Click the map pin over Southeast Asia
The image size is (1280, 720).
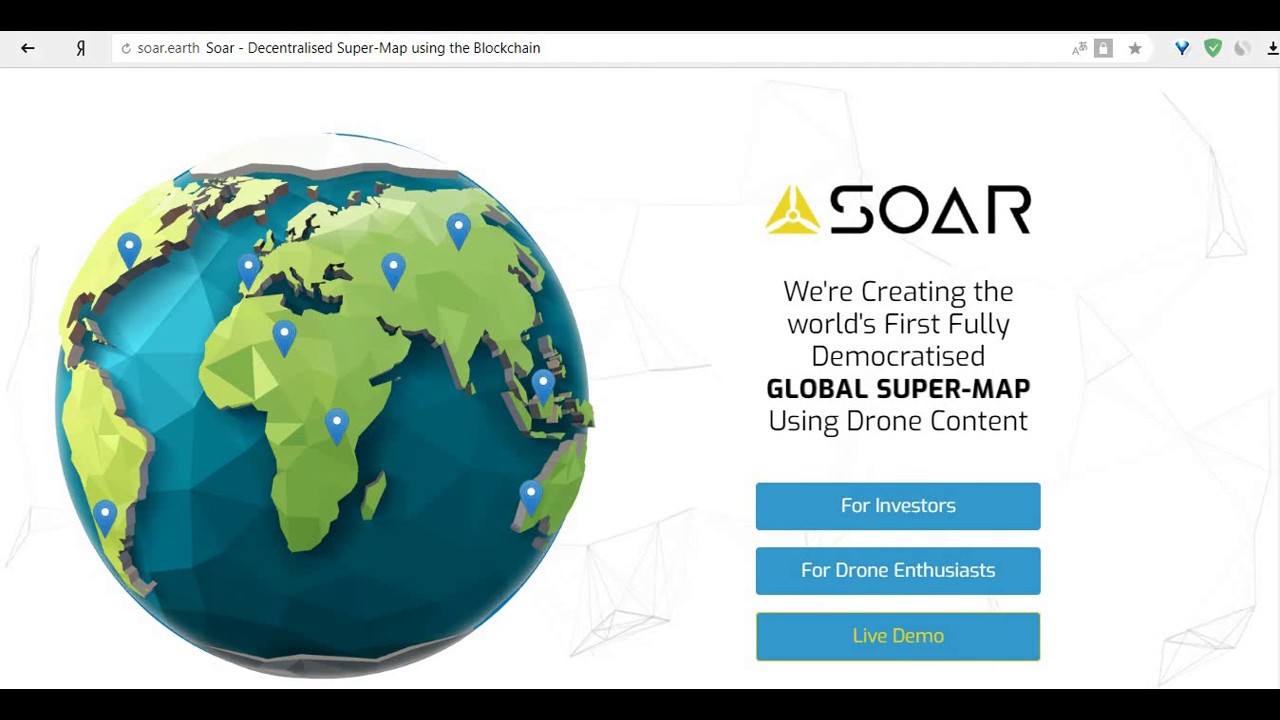tap(543, 387)
